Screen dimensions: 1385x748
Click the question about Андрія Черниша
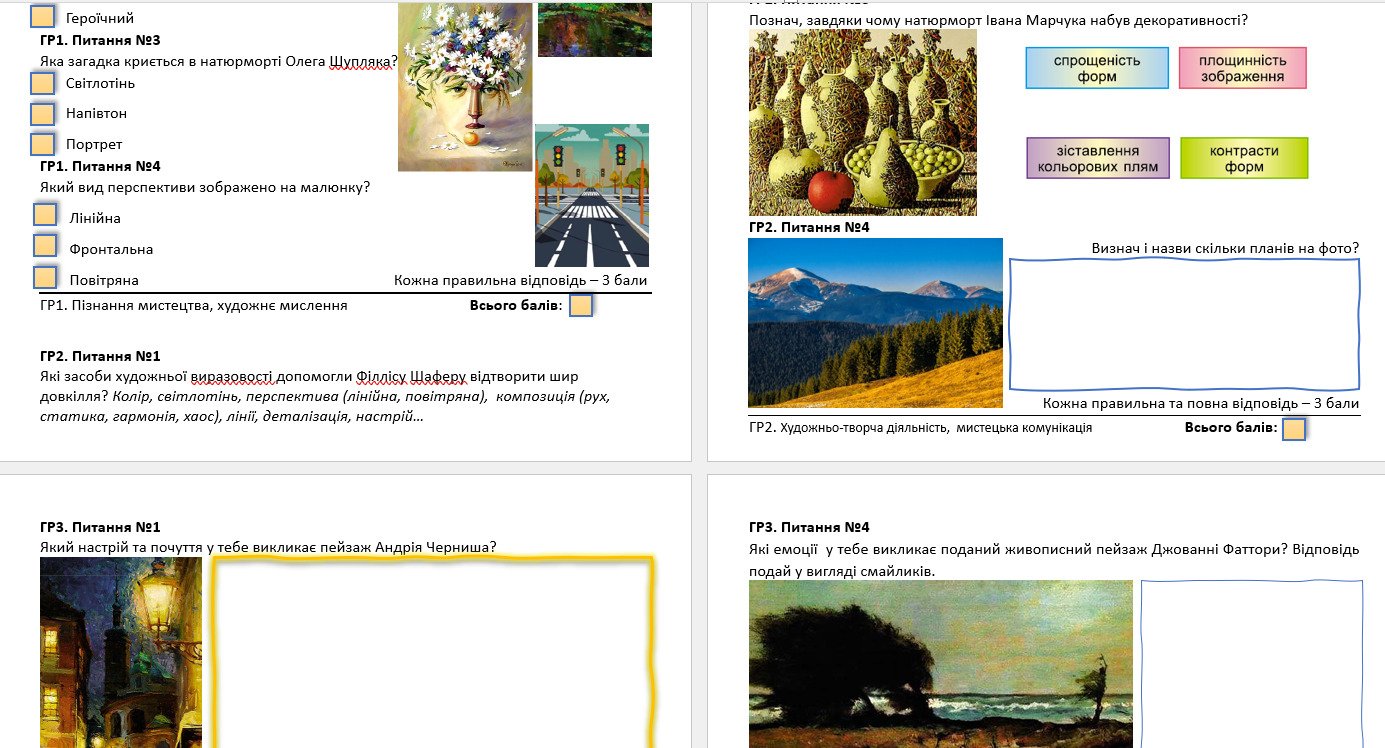[x=268, y=547]
